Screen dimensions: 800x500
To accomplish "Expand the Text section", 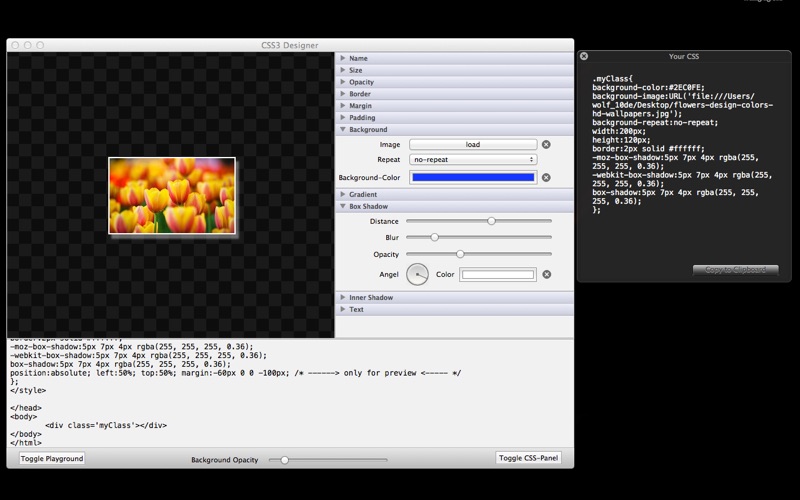I will (454, 309).
